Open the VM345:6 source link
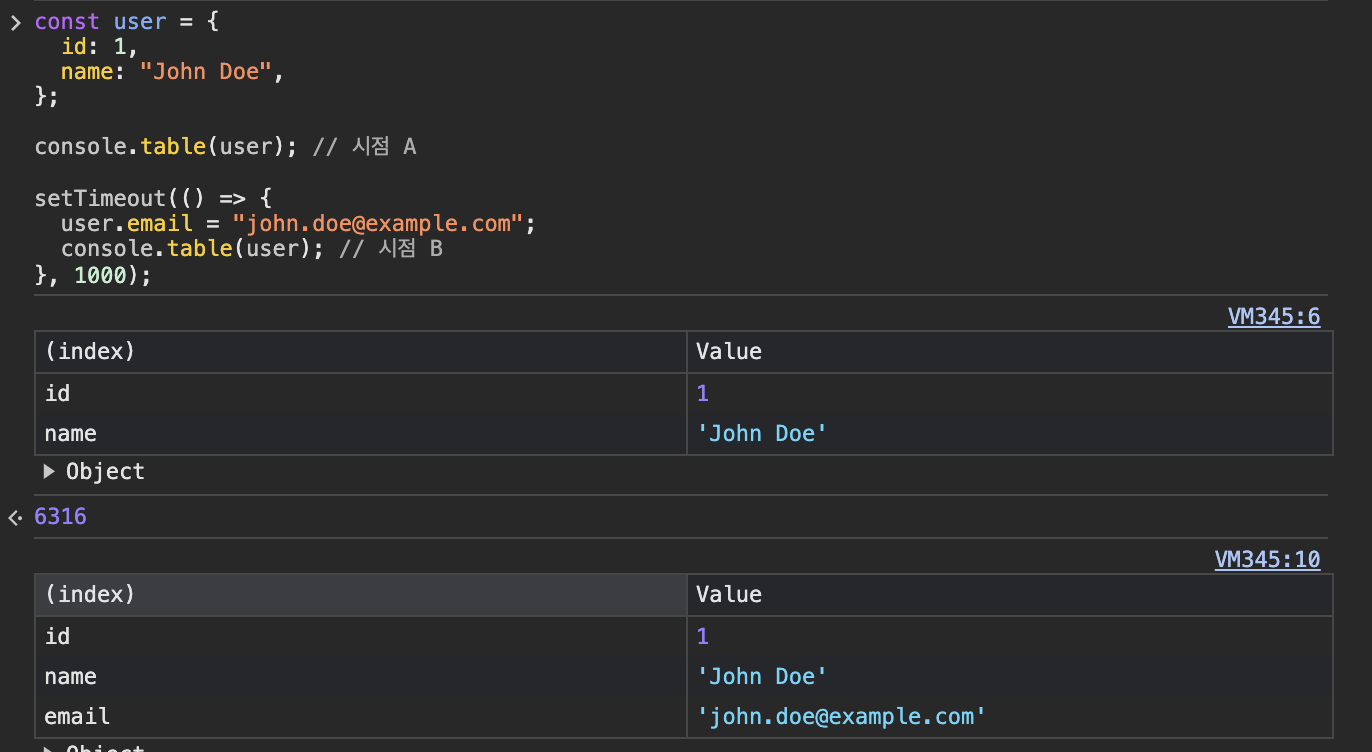The width and height of the screenshot is (1372, 752). [1273, 317]
